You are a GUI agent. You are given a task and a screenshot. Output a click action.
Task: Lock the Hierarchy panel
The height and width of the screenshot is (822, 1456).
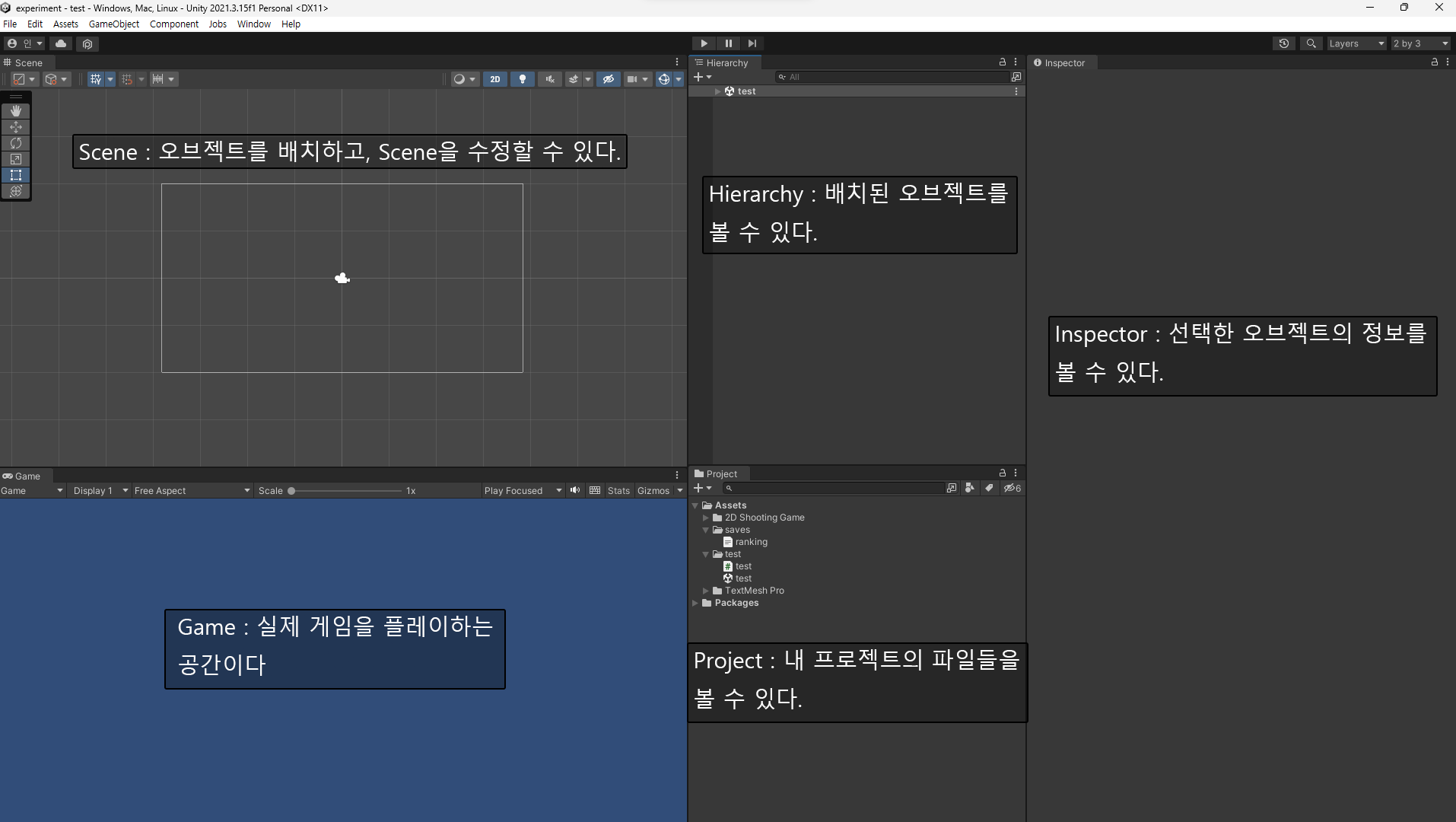(1003, 62)
